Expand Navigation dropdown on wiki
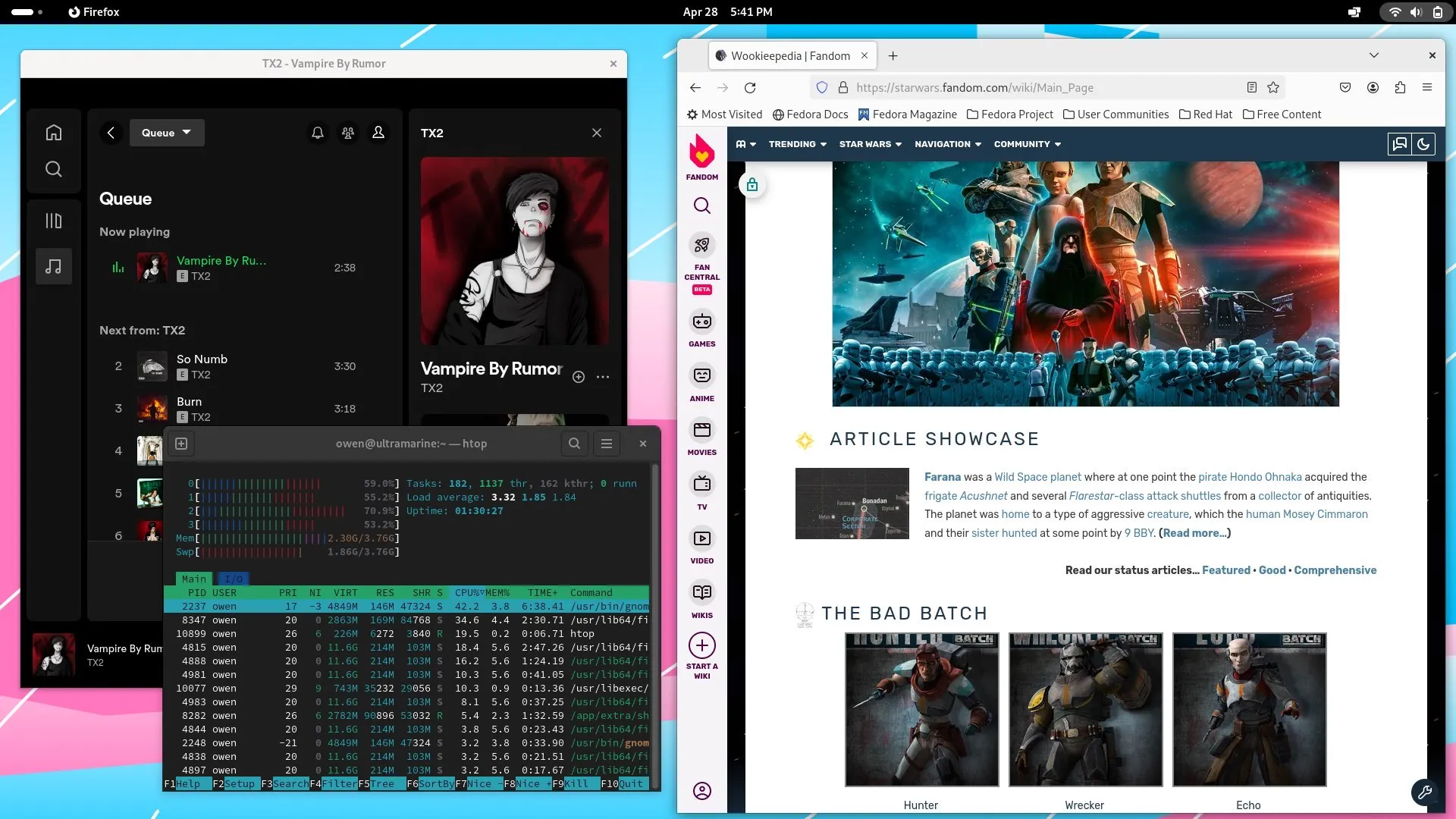This screenshot has width=1456, height=819. tap(948, 144)
